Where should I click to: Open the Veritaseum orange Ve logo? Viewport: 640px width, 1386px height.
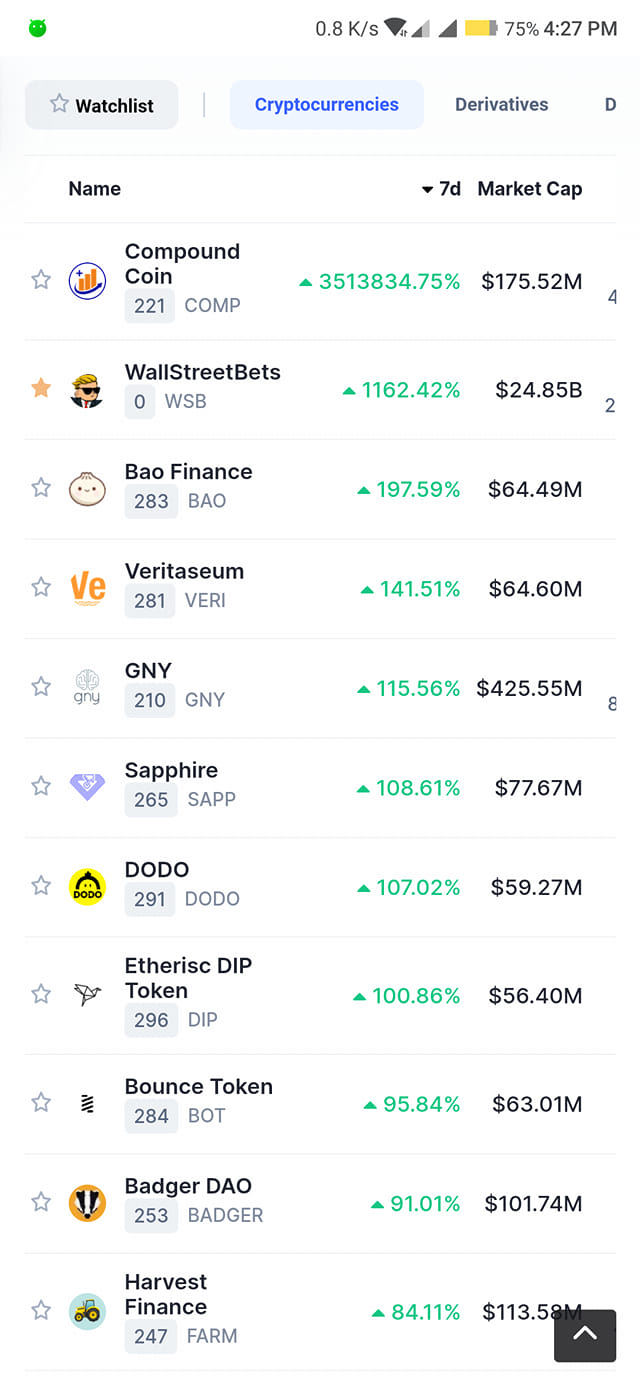click(88, 587)
